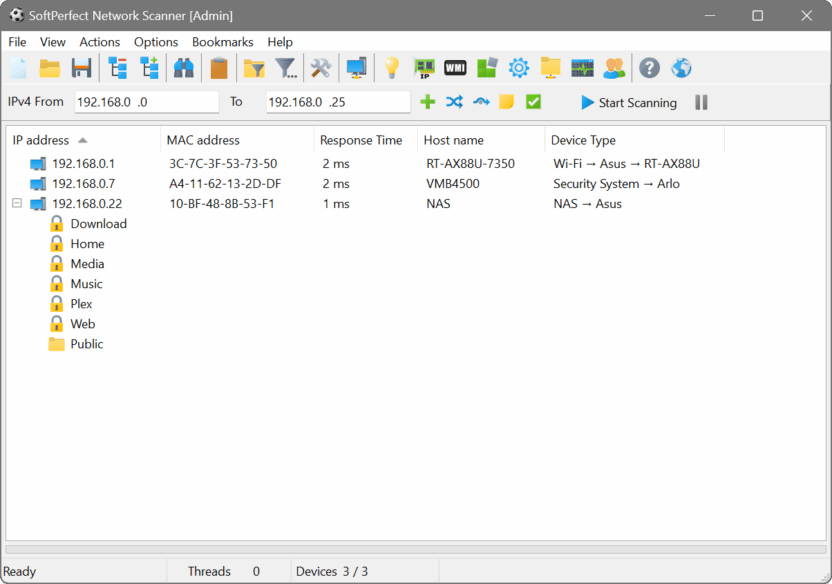Viewport: 832px width, 584px height.
Task: Click MAC address 3C-7C-3F-53-73-50
Action: click(223, 163)
